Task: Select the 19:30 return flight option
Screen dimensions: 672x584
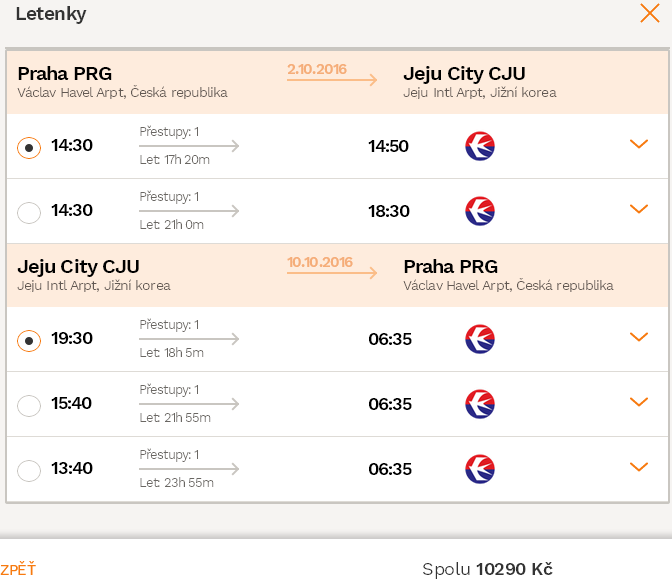Action: click(29, 341)
